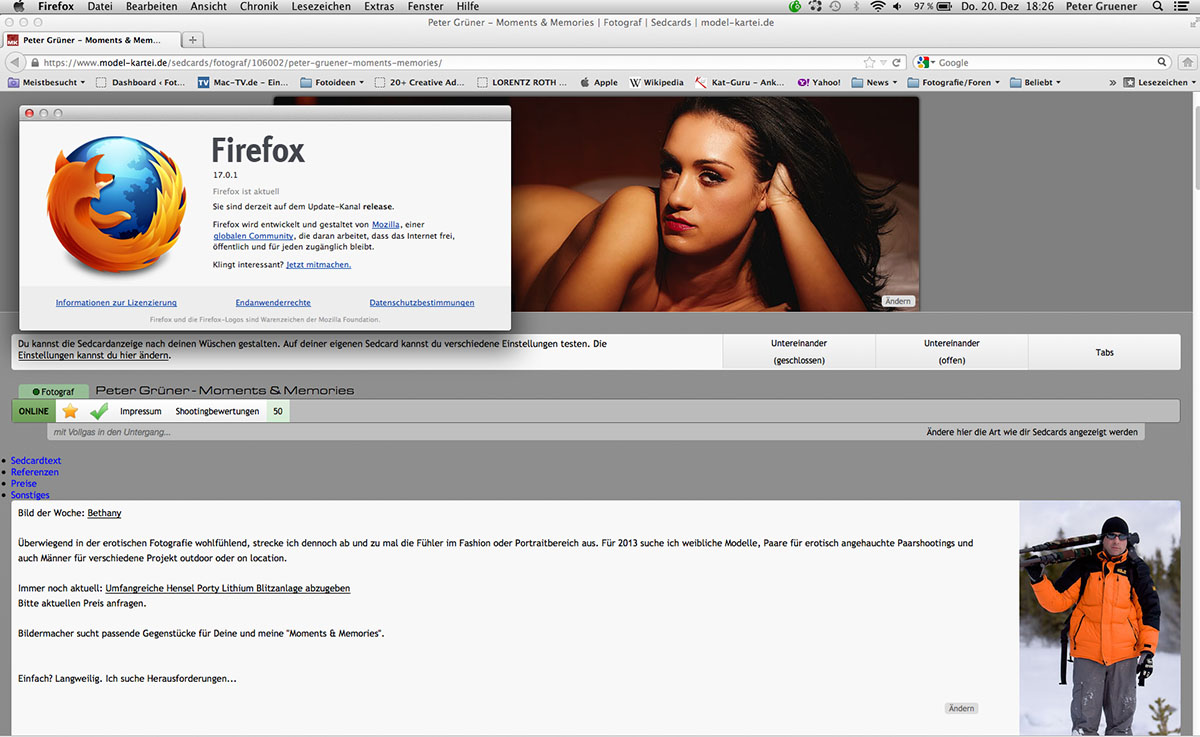Click the photographer portrait thumbnail in orange jacket

pyautogui.click(x=1101, y=618)
